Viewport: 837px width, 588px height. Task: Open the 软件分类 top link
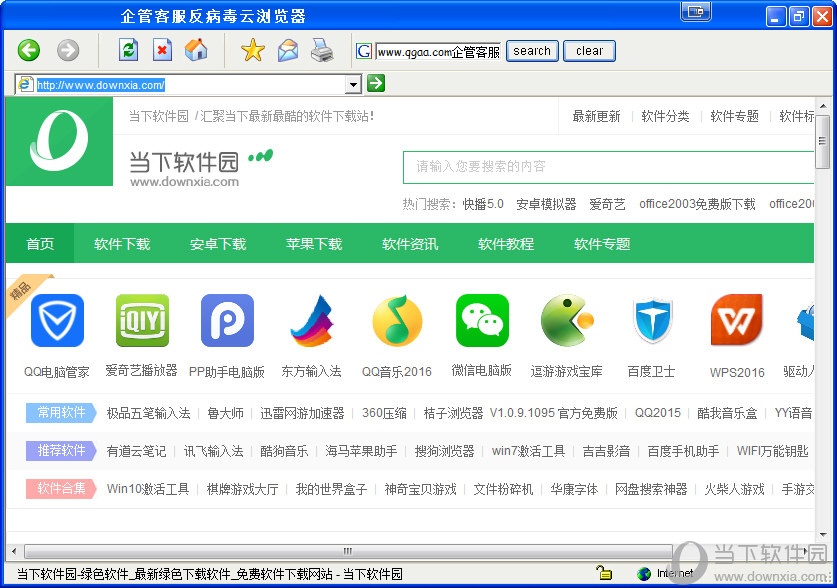(x=665, y=116)
